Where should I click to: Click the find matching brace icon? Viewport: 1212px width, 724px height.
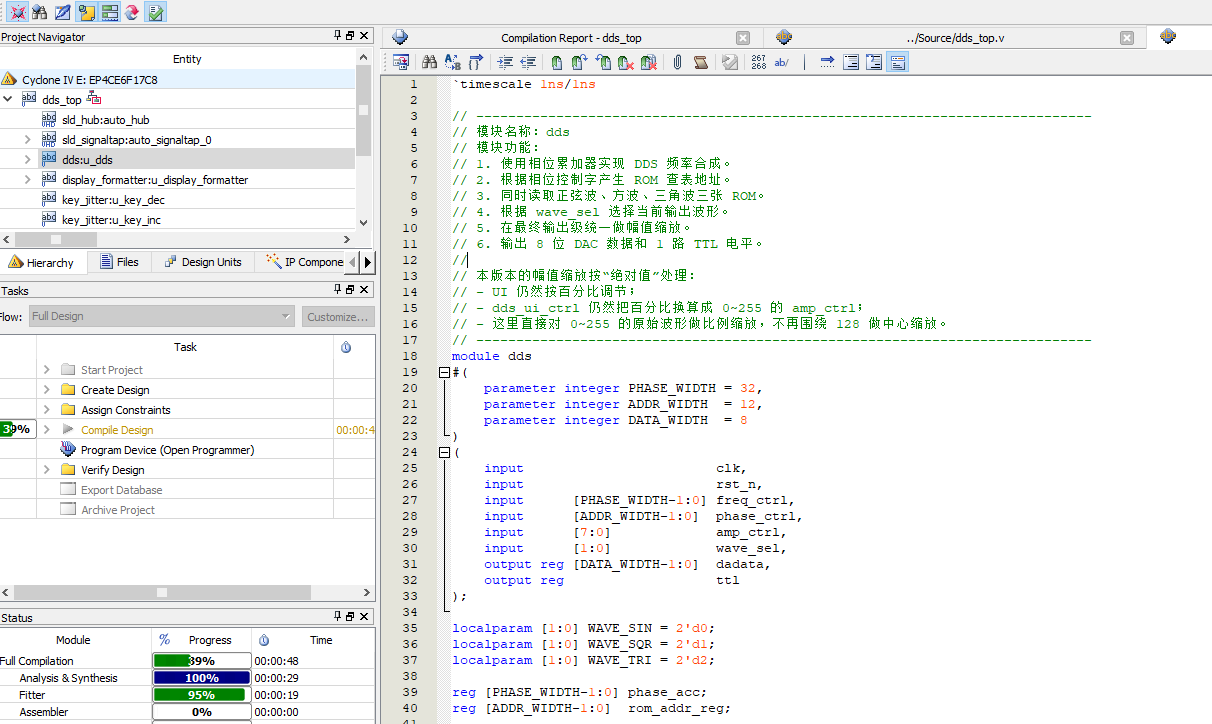(x=476, y=62)
